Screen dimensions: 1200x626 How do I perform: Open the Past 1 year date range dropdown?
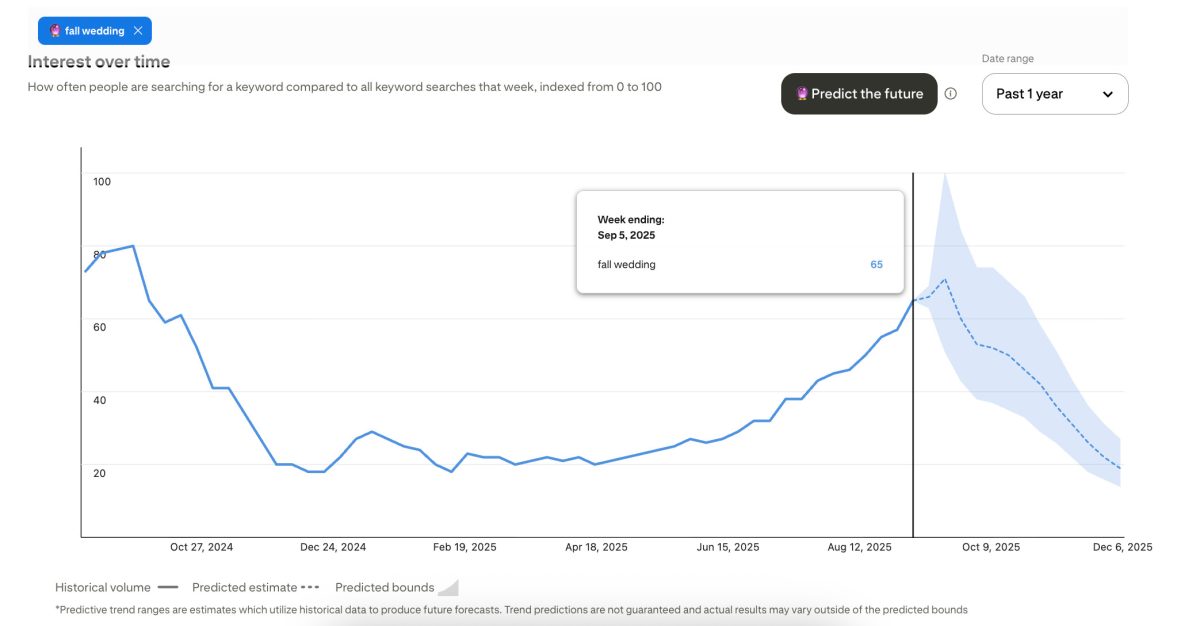click(x=1054, y=93)
